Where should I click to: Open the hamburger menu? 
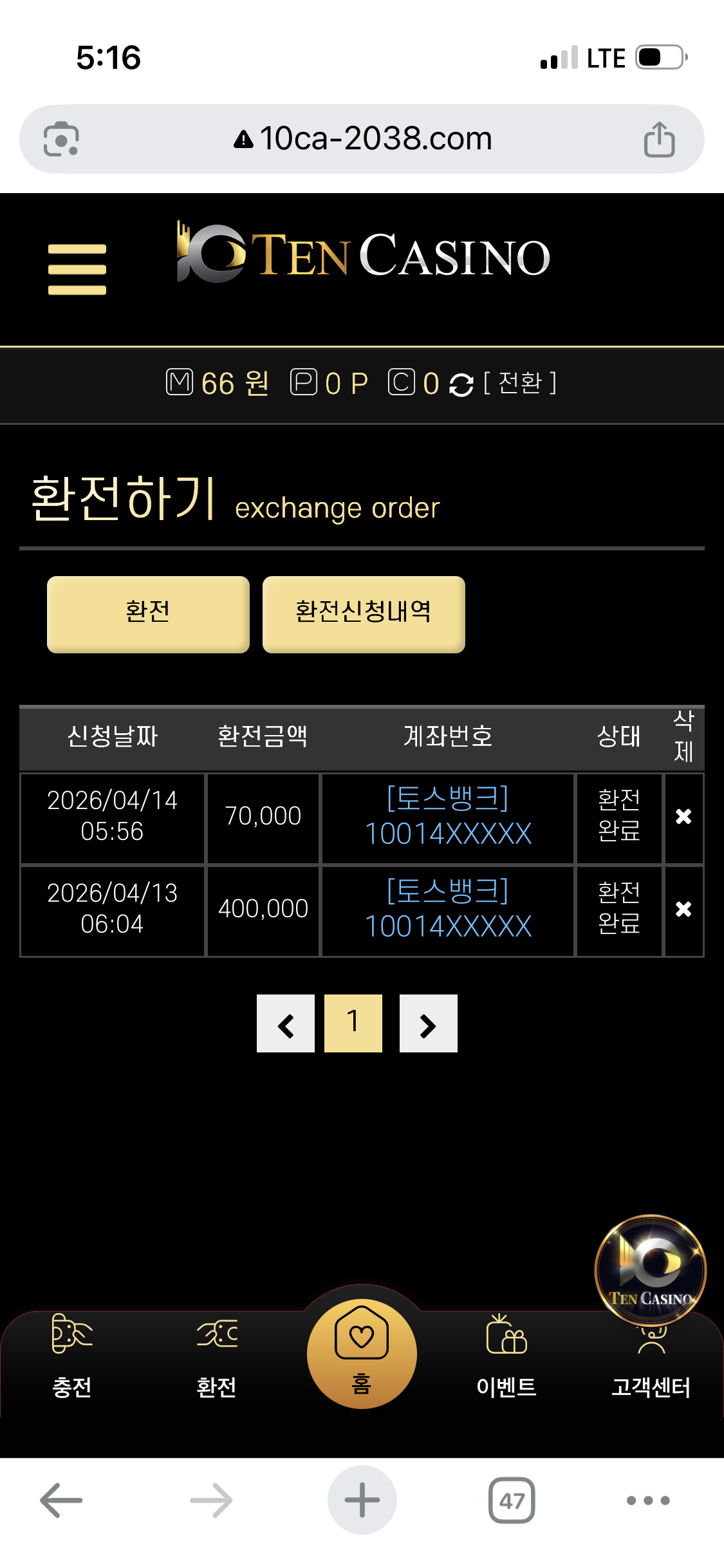(77, 269)
